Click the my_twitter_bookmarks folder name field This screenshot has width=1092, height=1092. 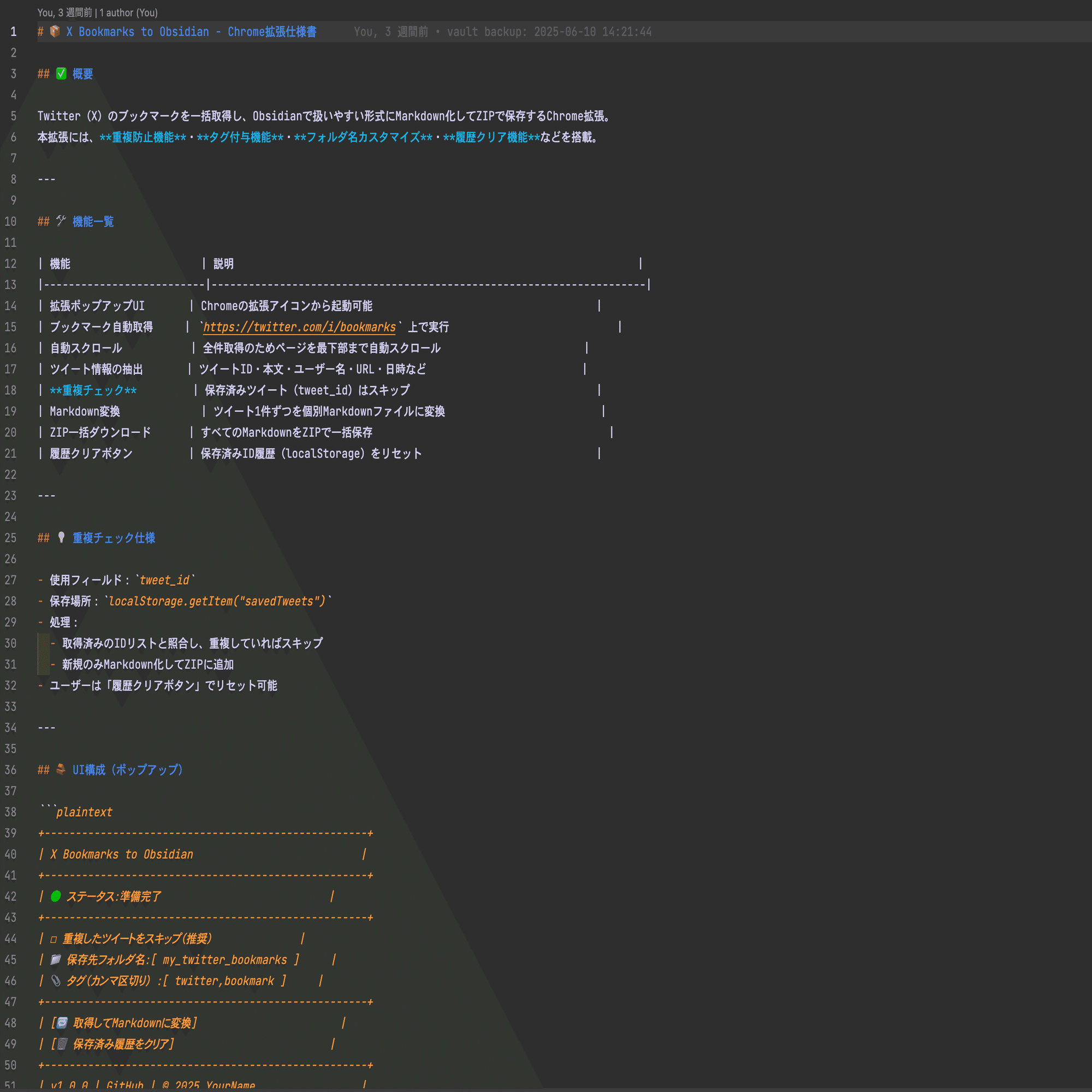pos(225,959)
